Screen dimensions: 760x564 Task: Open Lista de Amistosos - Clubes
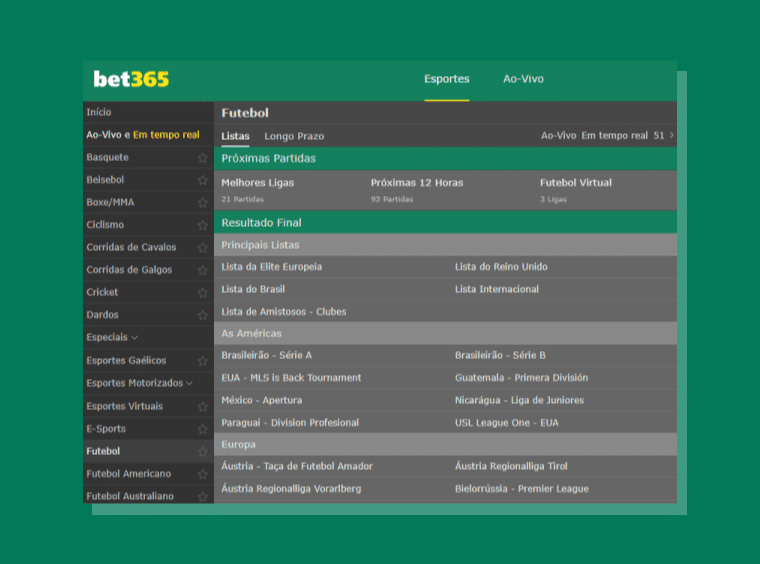click(284, 312)
